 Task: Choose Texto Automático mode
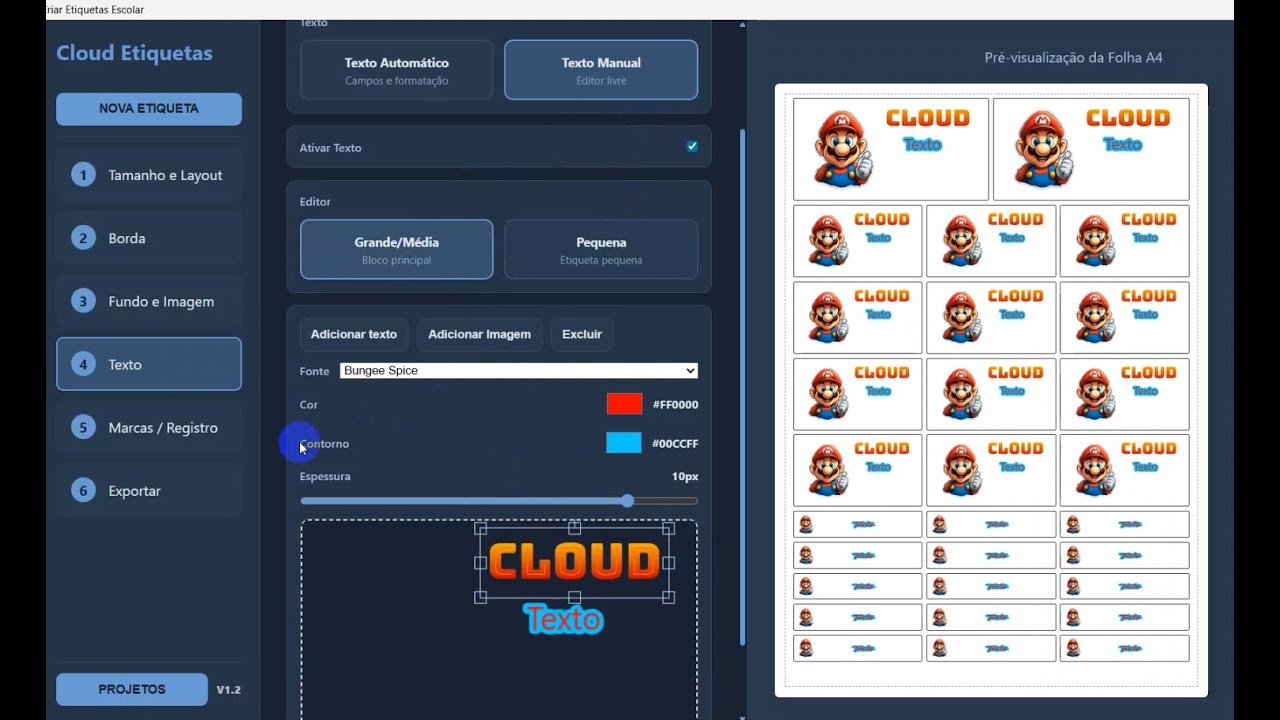[x=397, y=70]
